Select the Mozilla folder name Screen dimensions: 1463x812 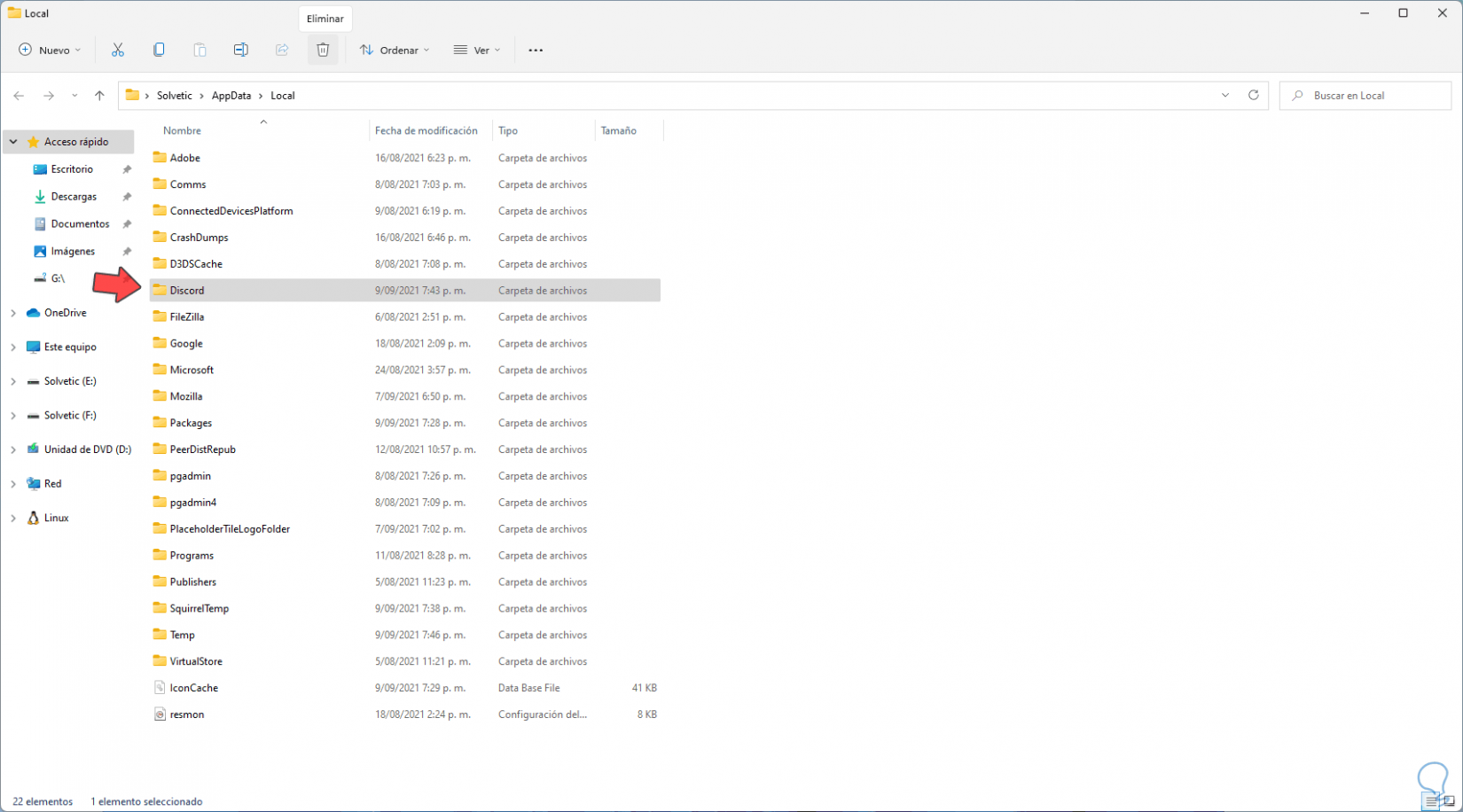coord(186,396)
